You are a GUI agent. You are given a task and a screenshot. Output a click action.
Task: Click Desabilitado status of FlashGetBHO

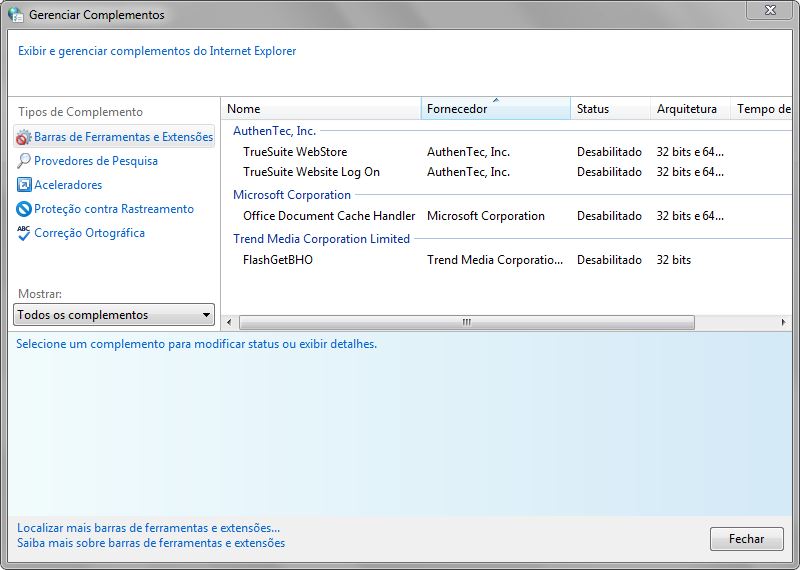click(x=609, y=260)
